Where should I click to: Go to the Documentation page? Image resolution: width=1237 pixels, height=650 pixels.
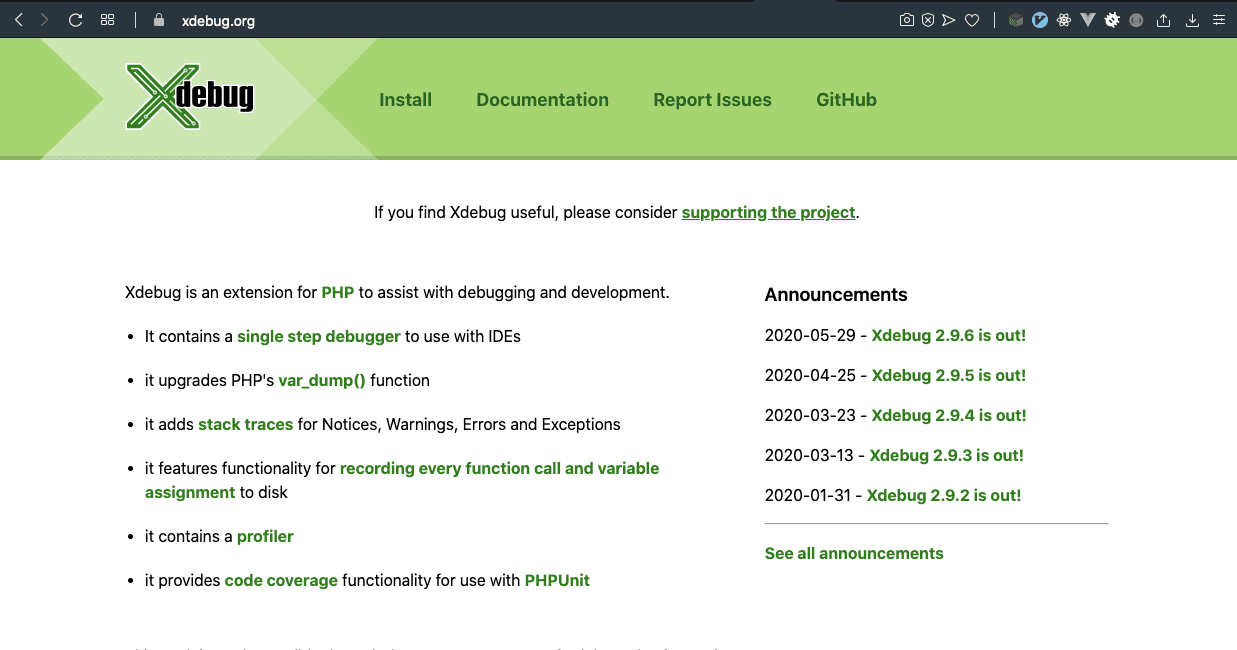542,100
